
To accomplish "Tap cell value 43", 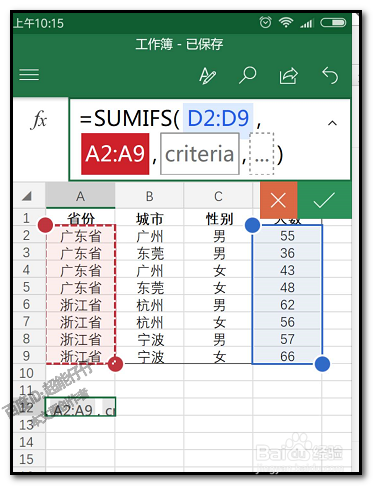I will tap(287, 270).
